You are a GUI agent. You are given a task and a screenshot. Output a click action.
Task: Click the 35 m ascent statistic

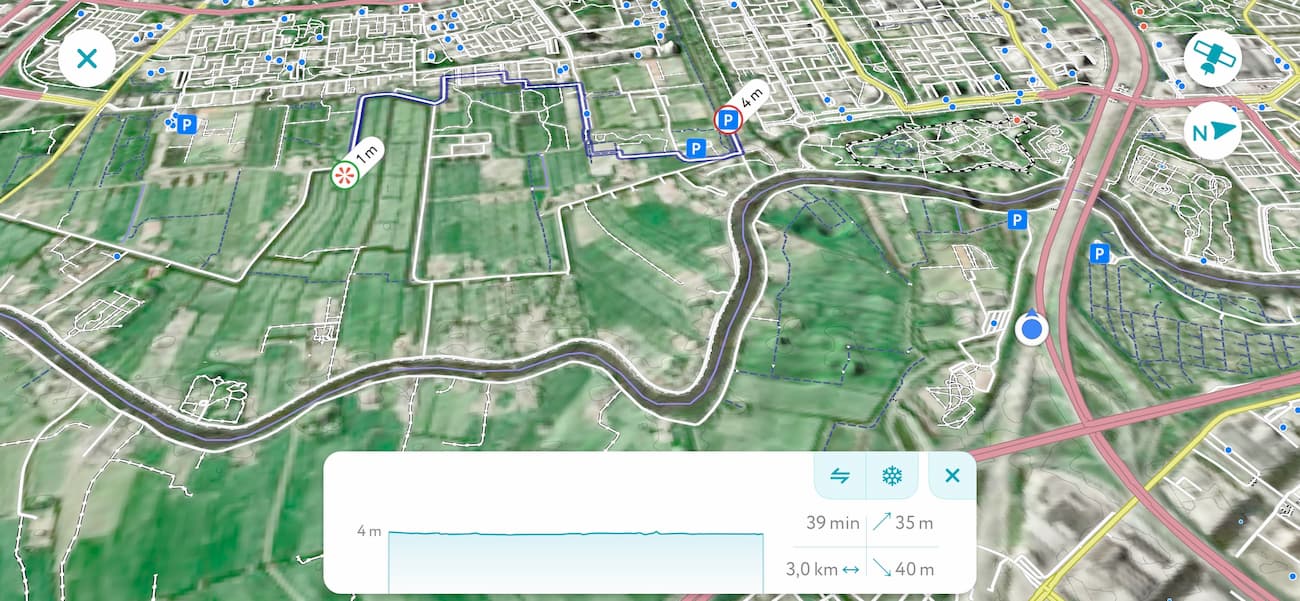point(903,522)
